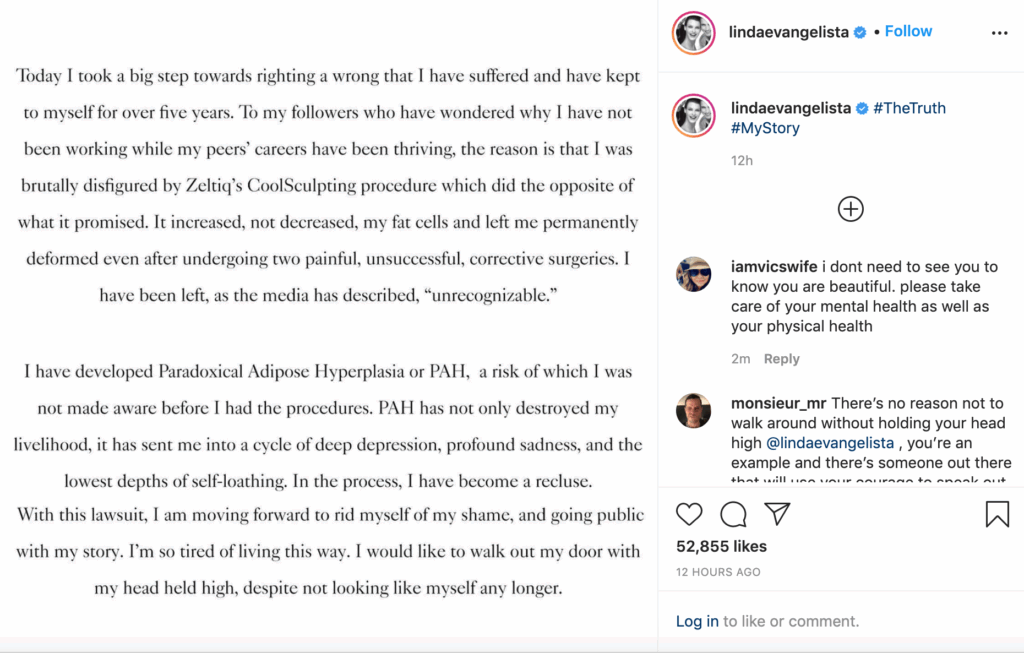Open monsieur_mr's profile avatar

694,410
